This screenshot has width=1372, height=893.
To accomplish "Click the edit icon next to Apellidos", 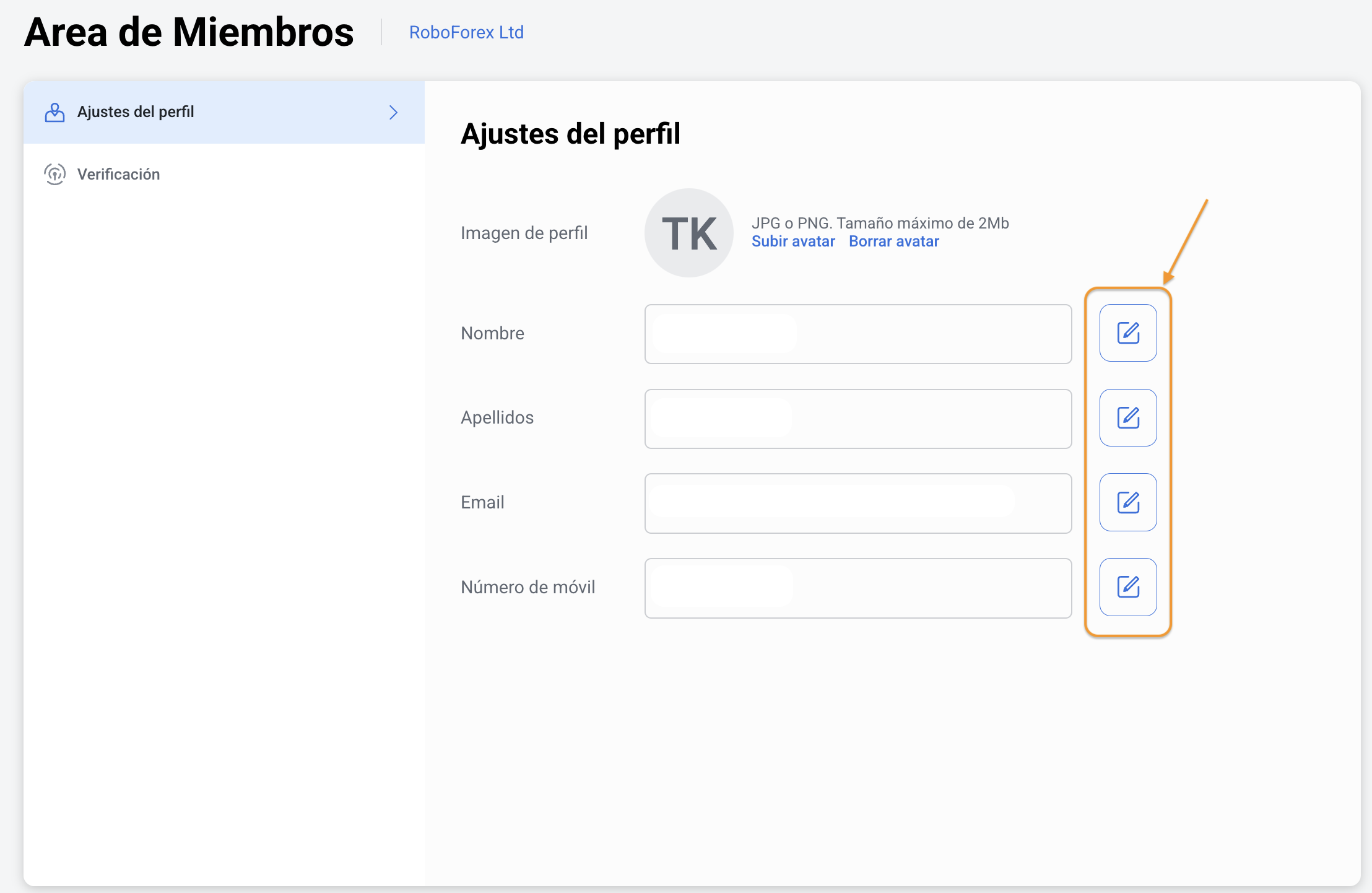I will click(1127, 418).
